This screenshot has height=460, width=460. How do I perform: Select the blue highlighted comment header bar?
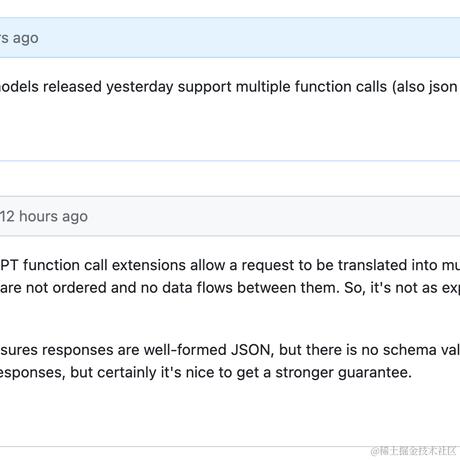pos(230,38)
